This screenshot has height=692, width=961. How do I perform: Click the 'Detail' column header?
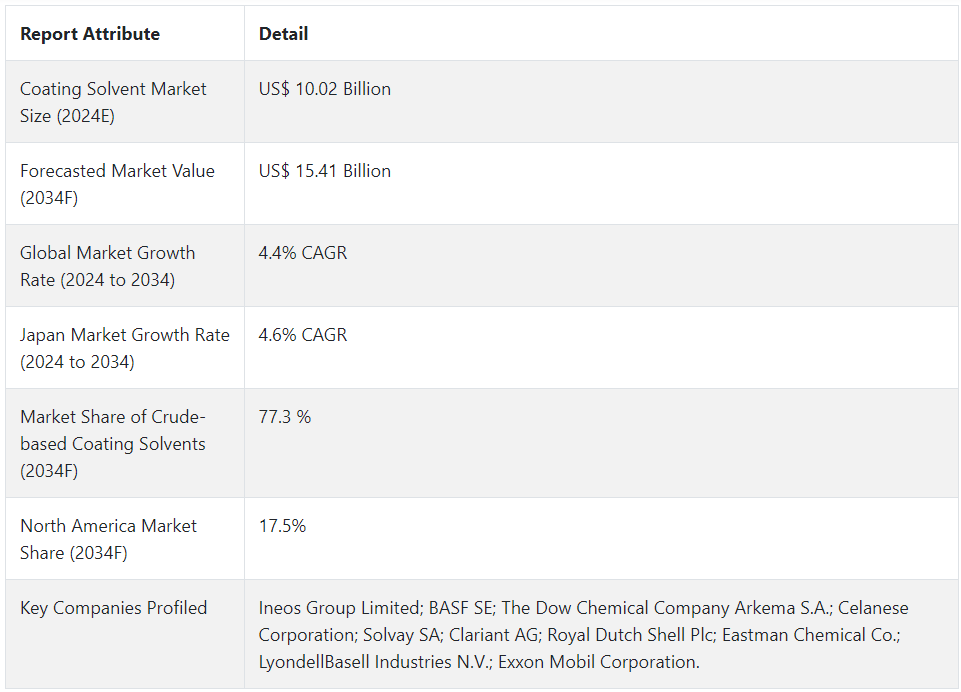point(283,34)
